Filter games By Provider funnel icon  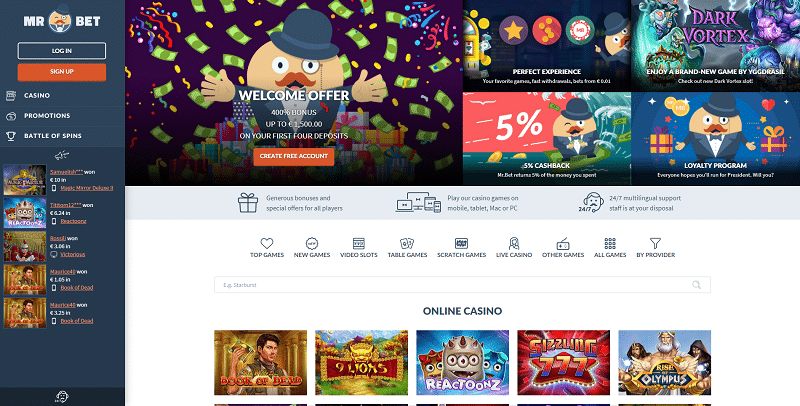point(656,243)
